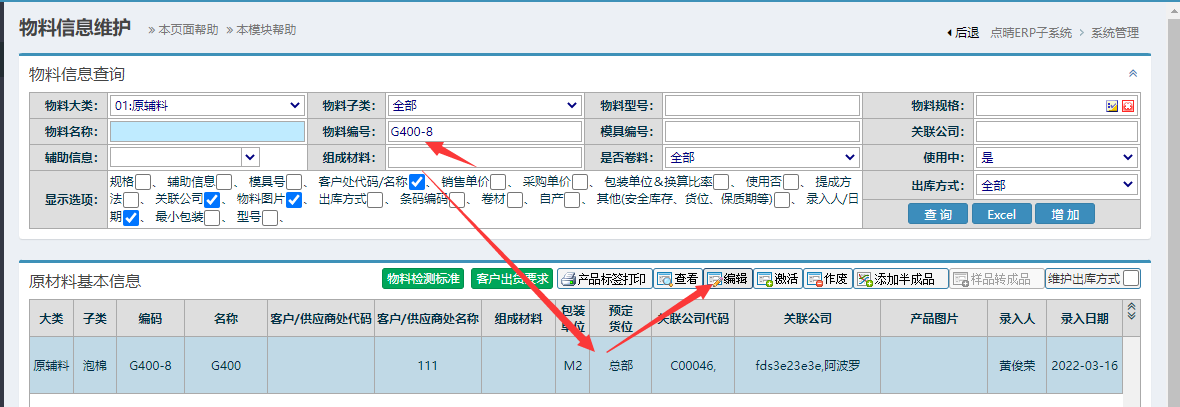Click the 编辑 edit button
Viewport: 1180px width, 407px height.
click(727, 279)
